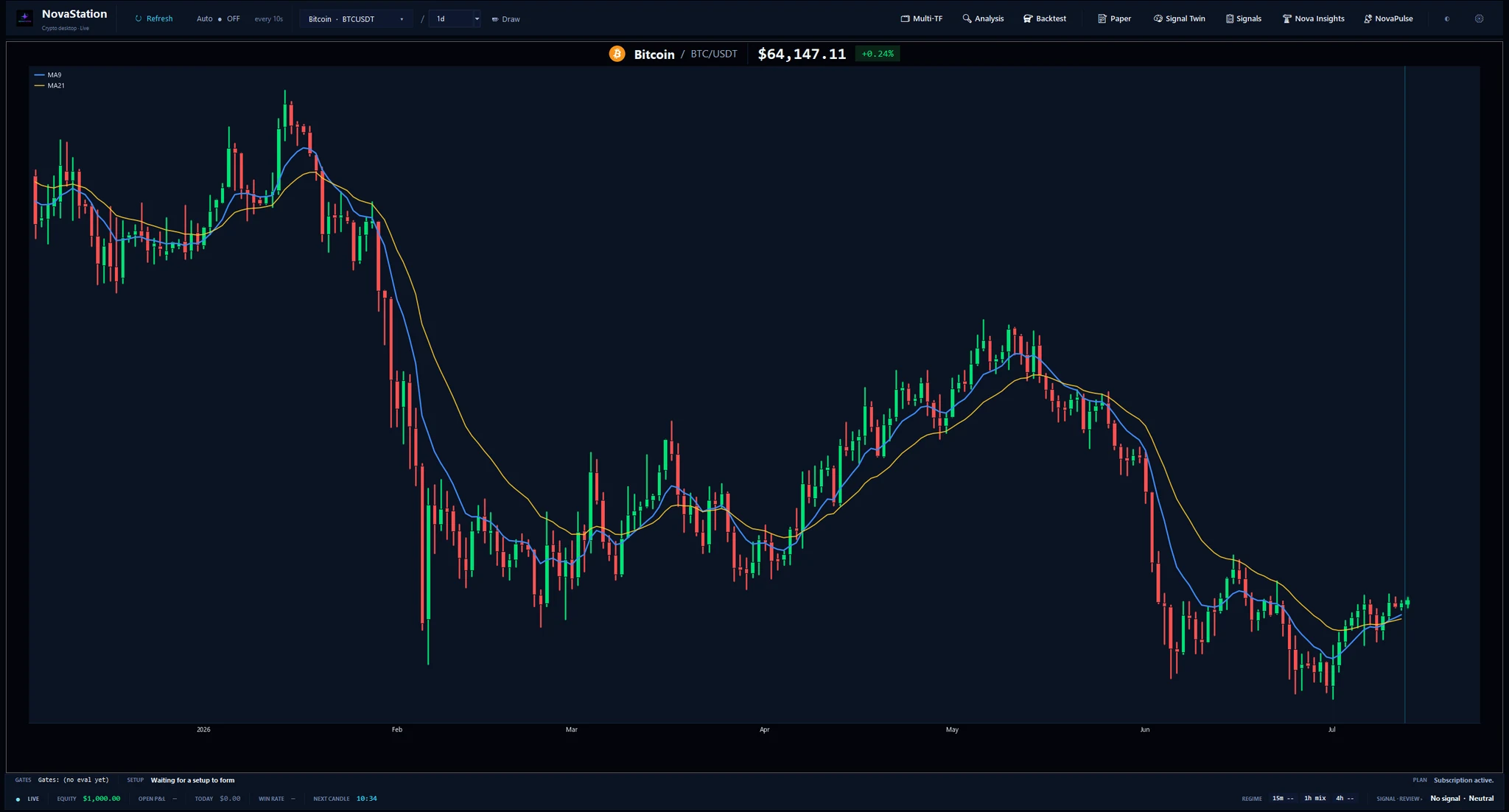Click the Backtest icon

1028,19
